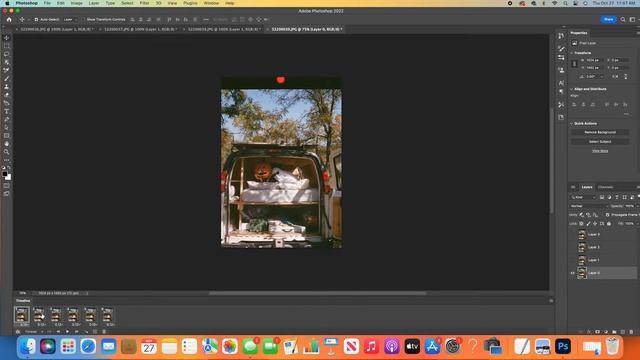Screen dimensions: 640x360
Task: Click the Change Screen Mode icon
Action: 7,194
